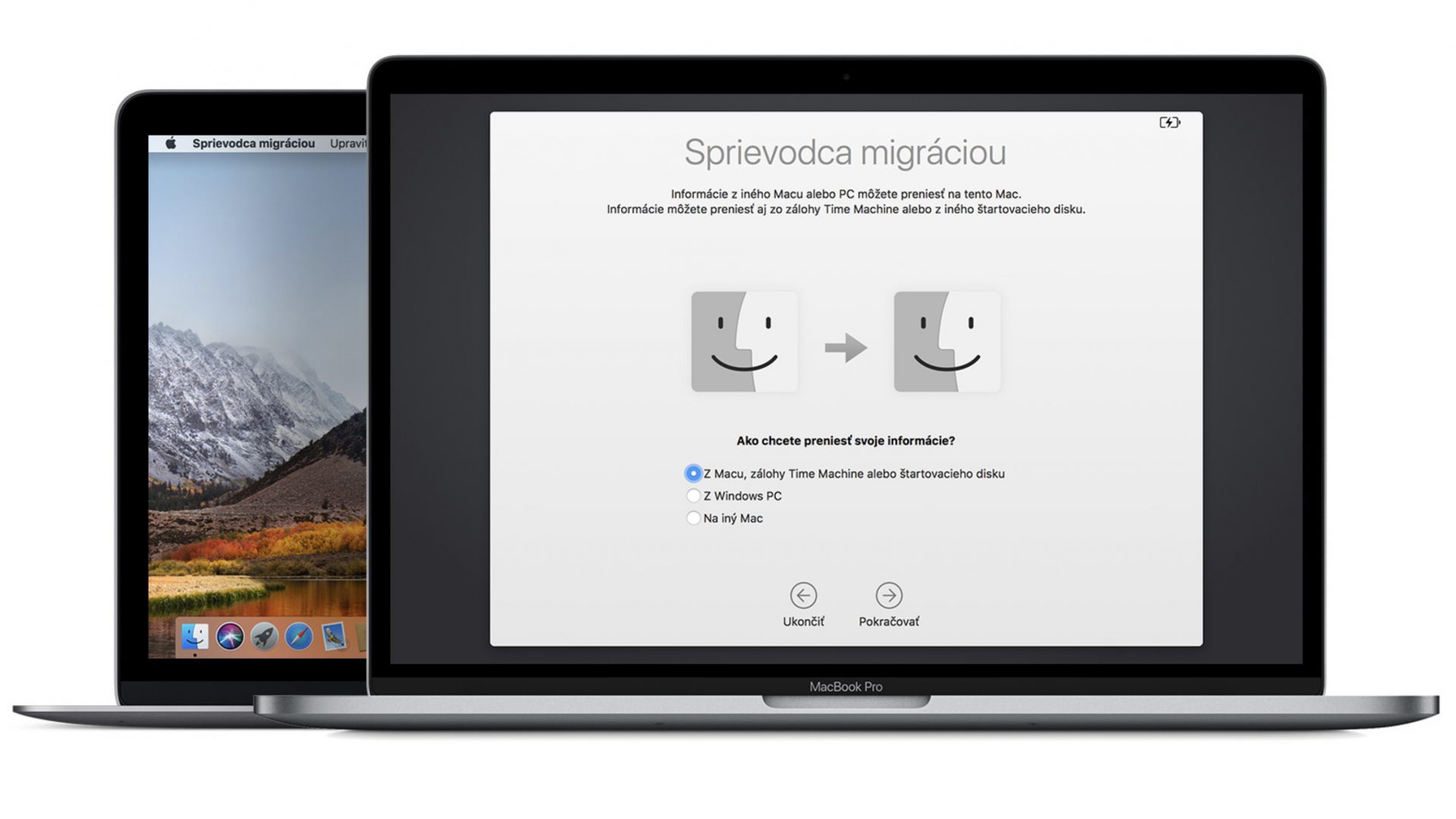Click the Pokračovať button label

pos(889,622)
